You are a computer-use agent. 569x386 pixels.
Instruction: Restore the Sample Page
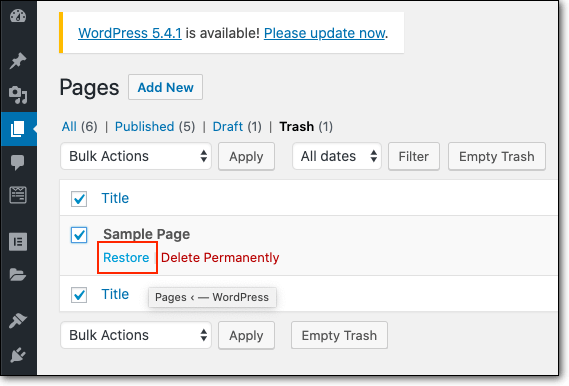[126, 258]
